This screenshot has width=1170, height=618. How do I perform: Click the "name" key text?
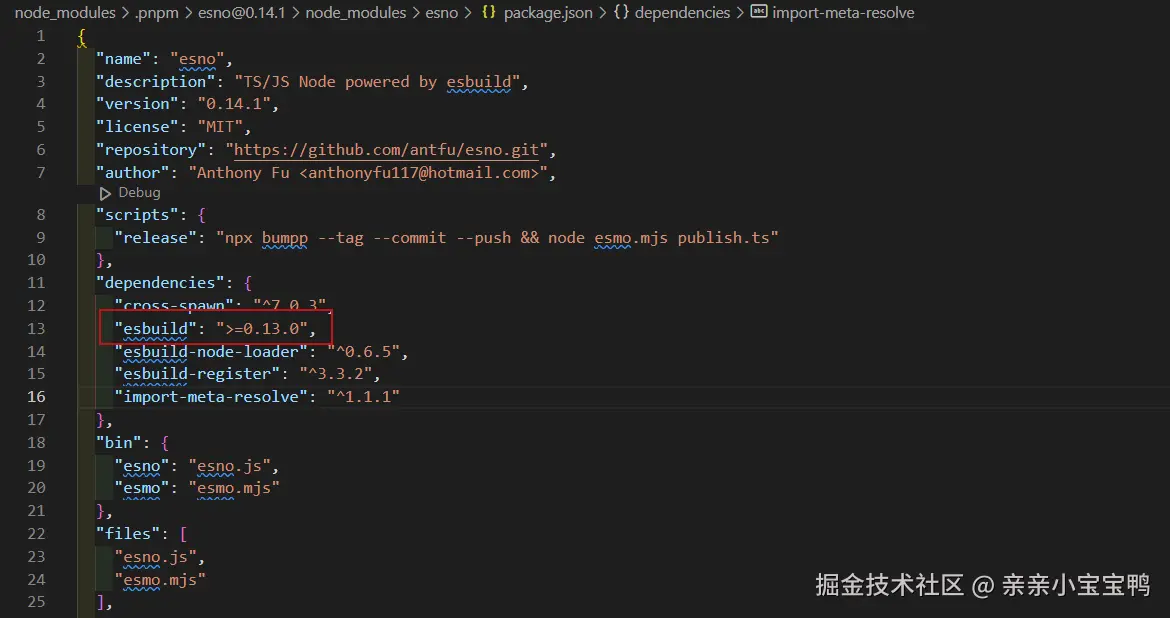[123, 59]
